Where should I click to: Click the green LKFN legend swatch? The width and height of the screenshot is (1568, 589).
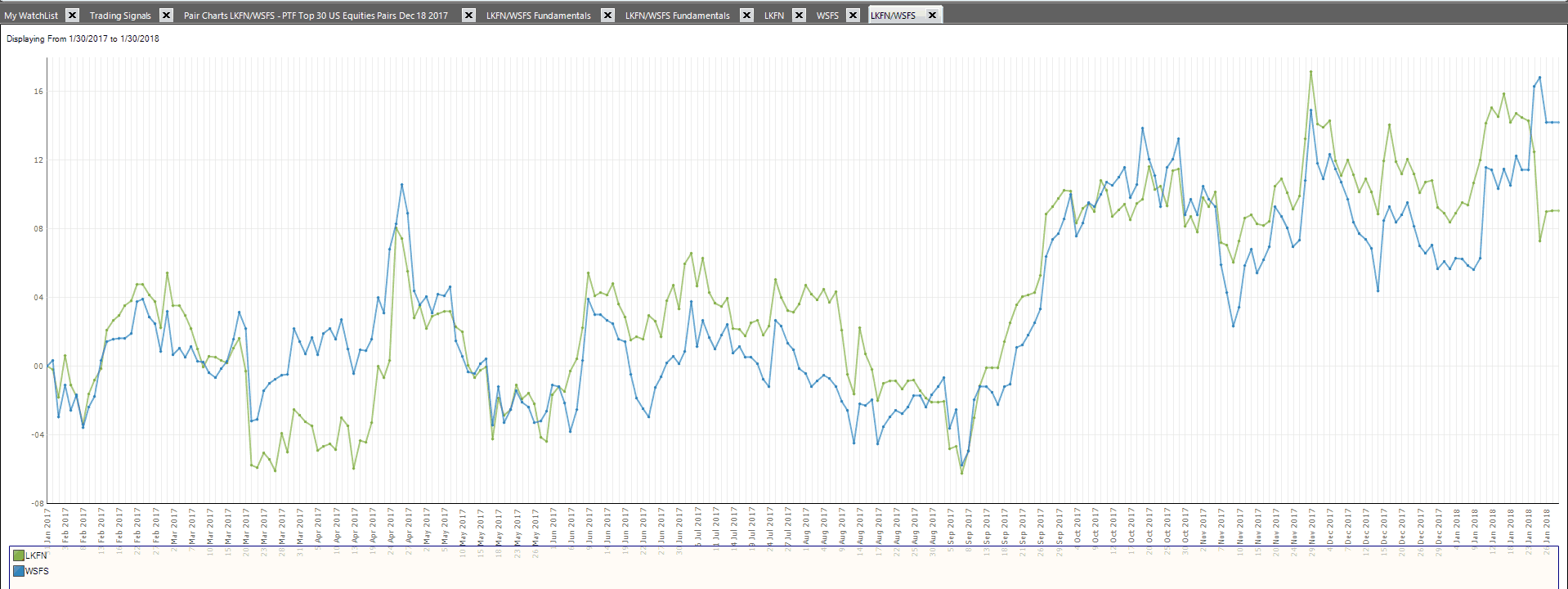tap(19, 555)
